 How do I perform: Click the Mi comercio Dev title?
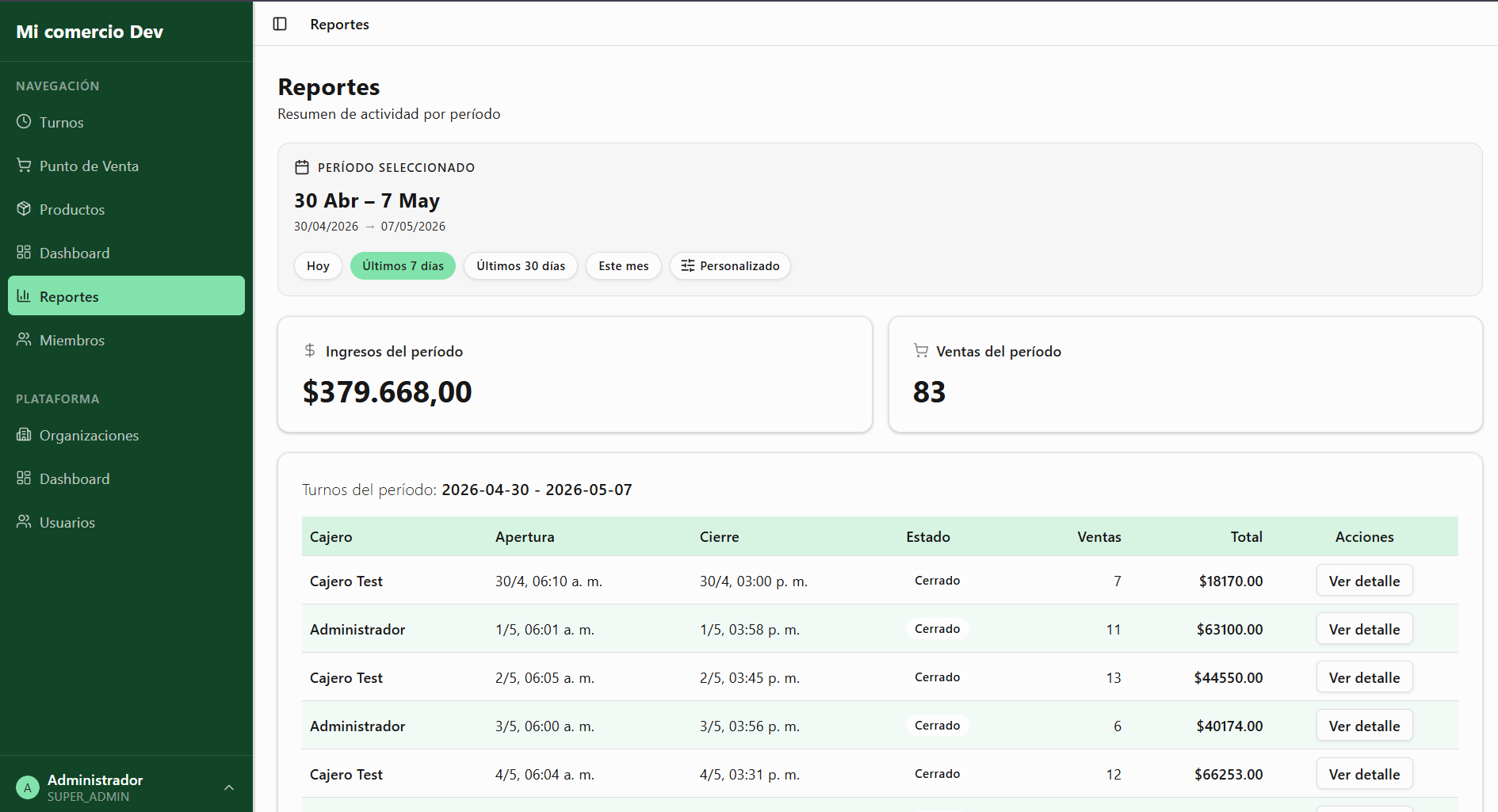[x=90, y=32]
